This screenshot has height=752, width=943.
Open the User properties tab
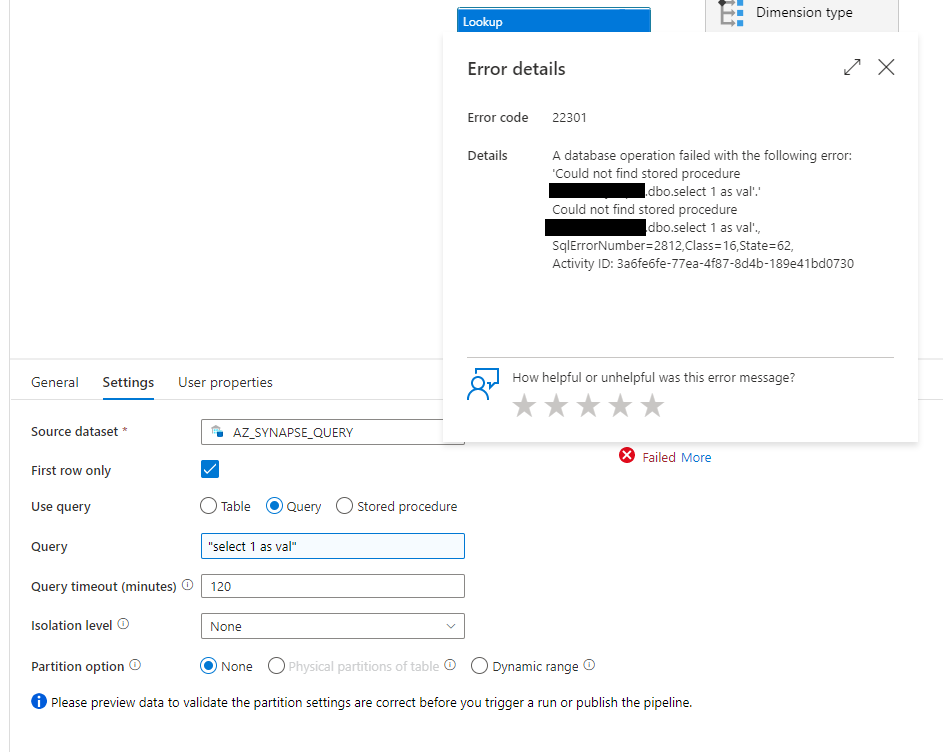click(x=225, y=382)
